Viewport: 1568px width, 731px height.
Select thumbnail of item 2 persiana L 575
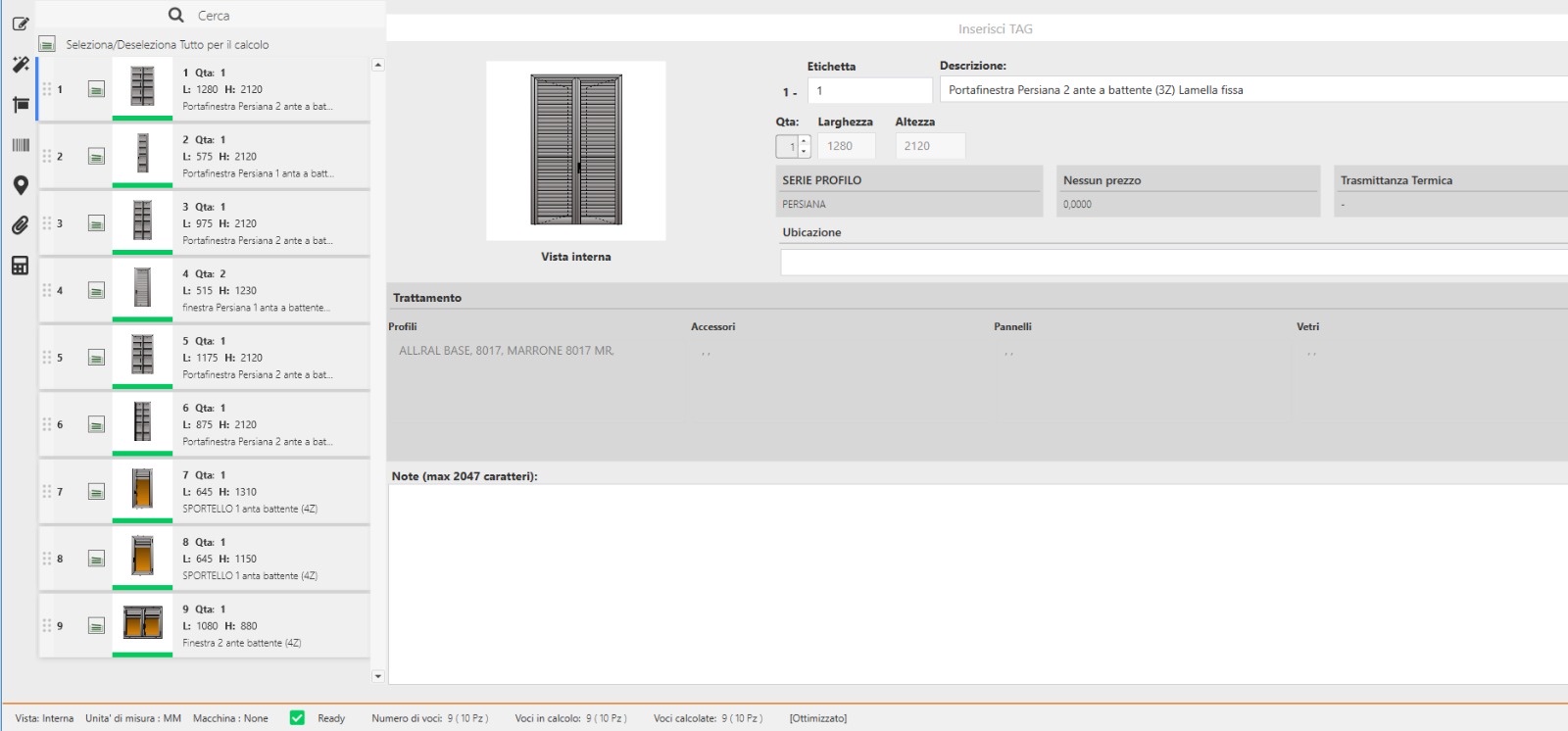142,154
